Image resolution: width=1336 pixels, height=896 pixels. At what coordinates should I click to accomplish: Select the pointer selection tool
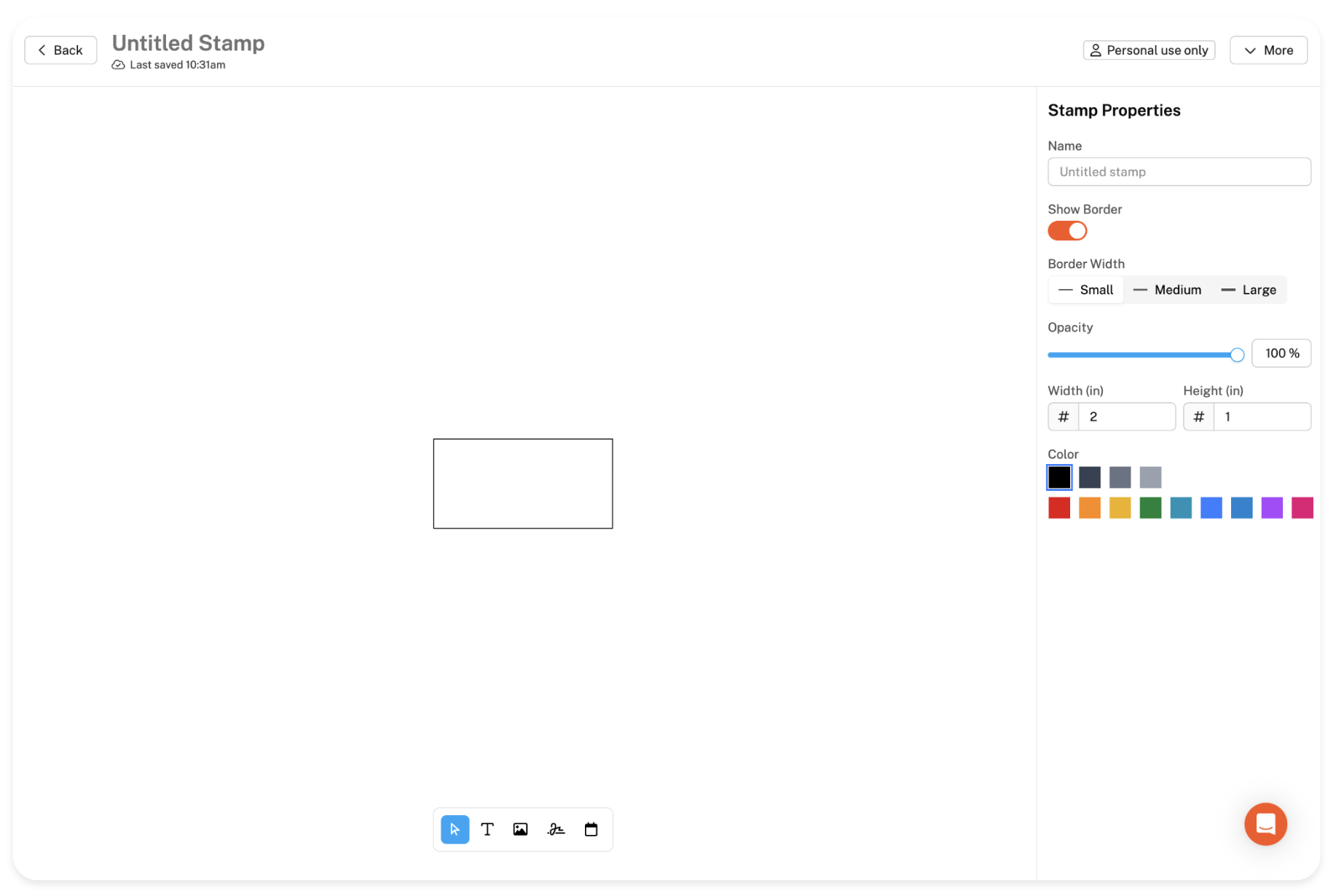pyautogui.click(x=455, y=829)
